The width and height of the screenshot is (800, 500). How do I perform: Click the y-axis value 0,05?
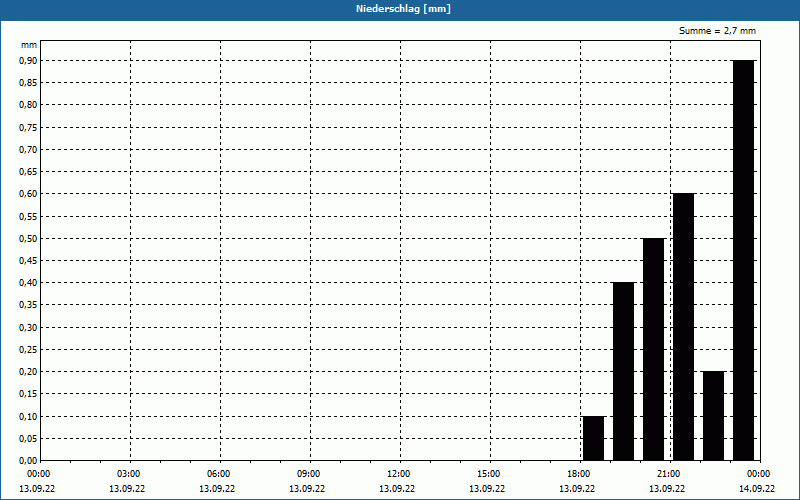click(x=28, y=439)
